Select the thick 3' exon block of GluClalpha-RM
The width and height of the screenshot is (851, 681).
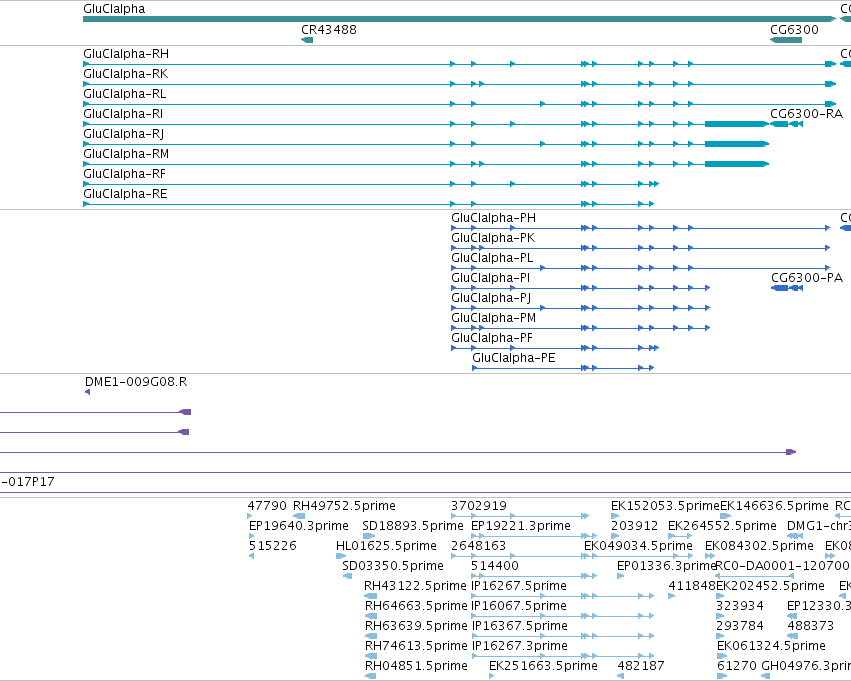(x=736, y=164)
